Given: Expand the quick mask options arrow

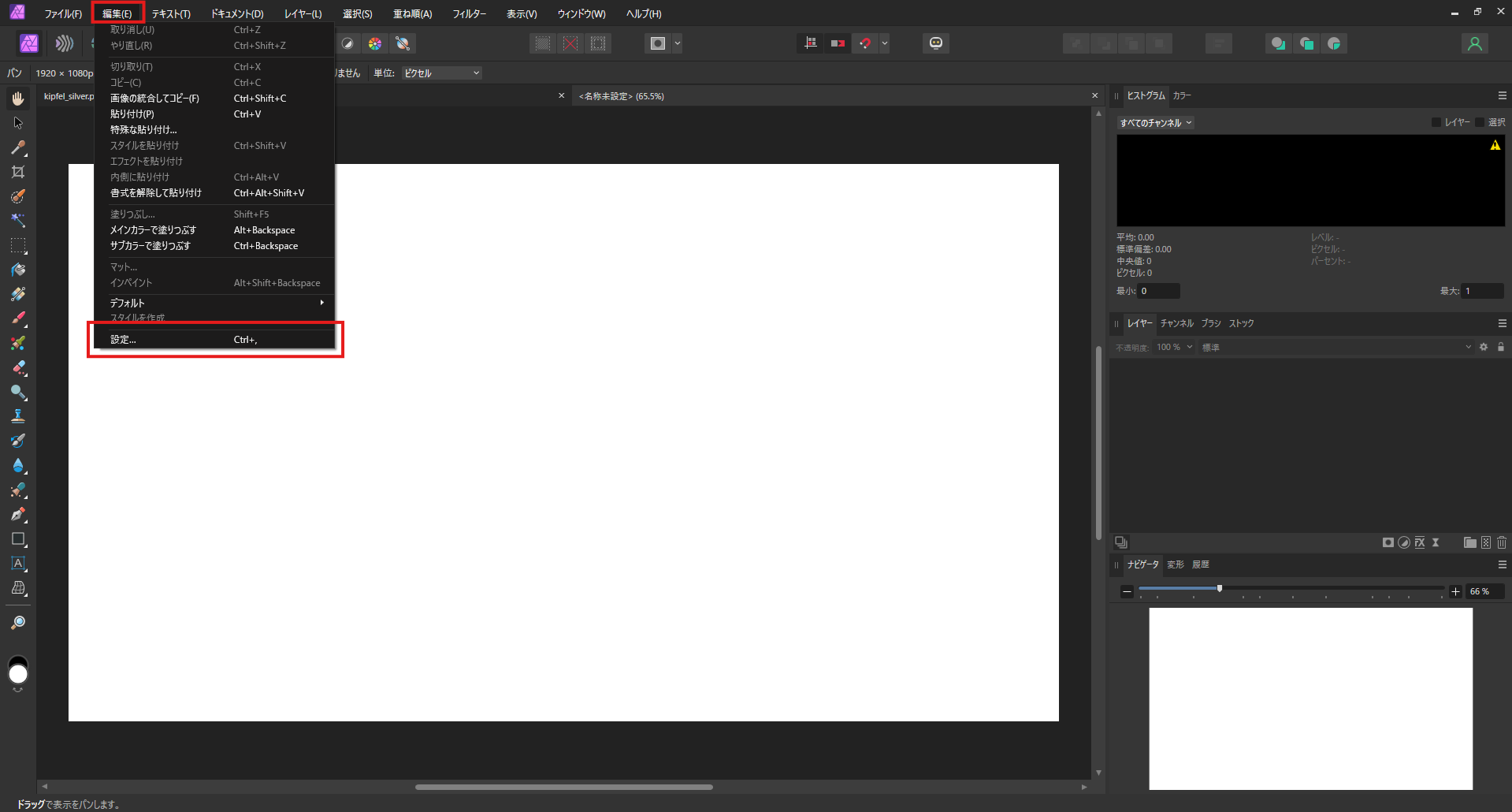Looking at the screenshot, I should (678, 43).
